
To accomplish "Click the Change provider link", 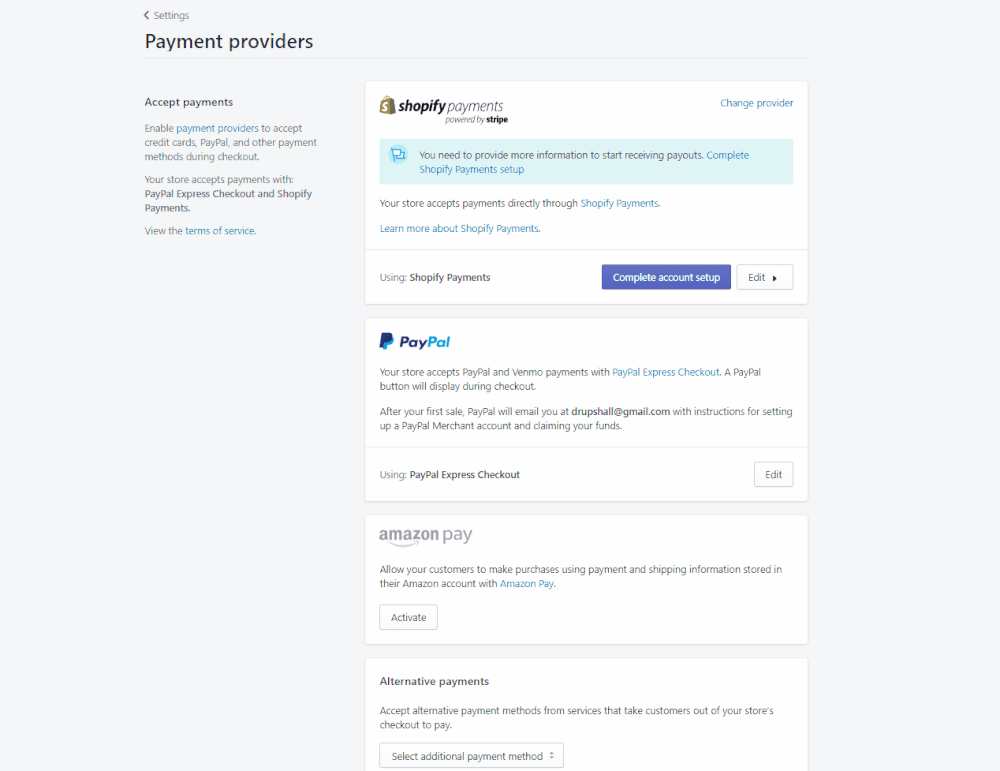I will [756, 103].
